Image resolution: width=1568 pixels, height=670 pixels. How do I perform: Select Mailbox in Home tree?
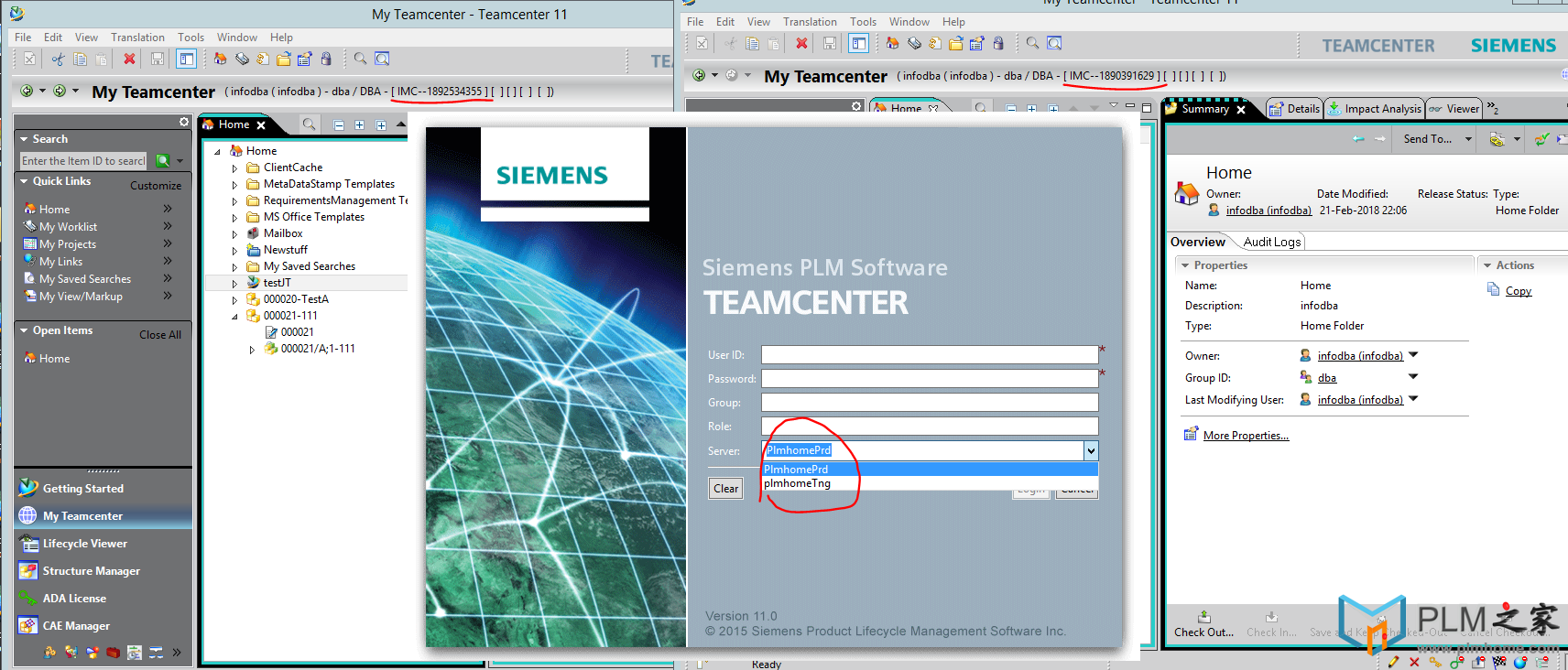(x=283, y=233)
